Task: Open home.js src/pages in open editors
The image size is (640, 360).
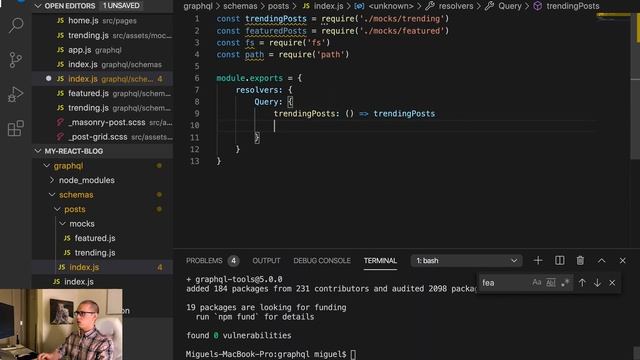Action: tap(102, 20)
